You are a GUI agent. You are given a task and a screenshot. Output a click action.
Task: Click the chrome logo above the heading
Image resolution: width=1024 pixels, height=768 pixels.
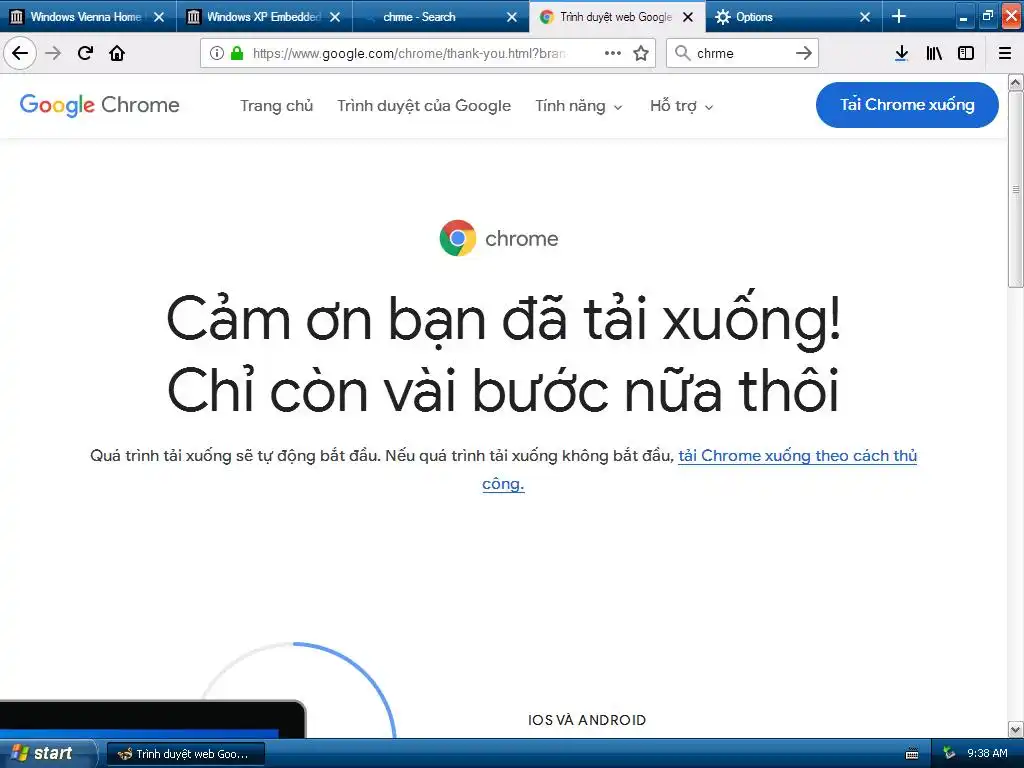click(499, 238)
